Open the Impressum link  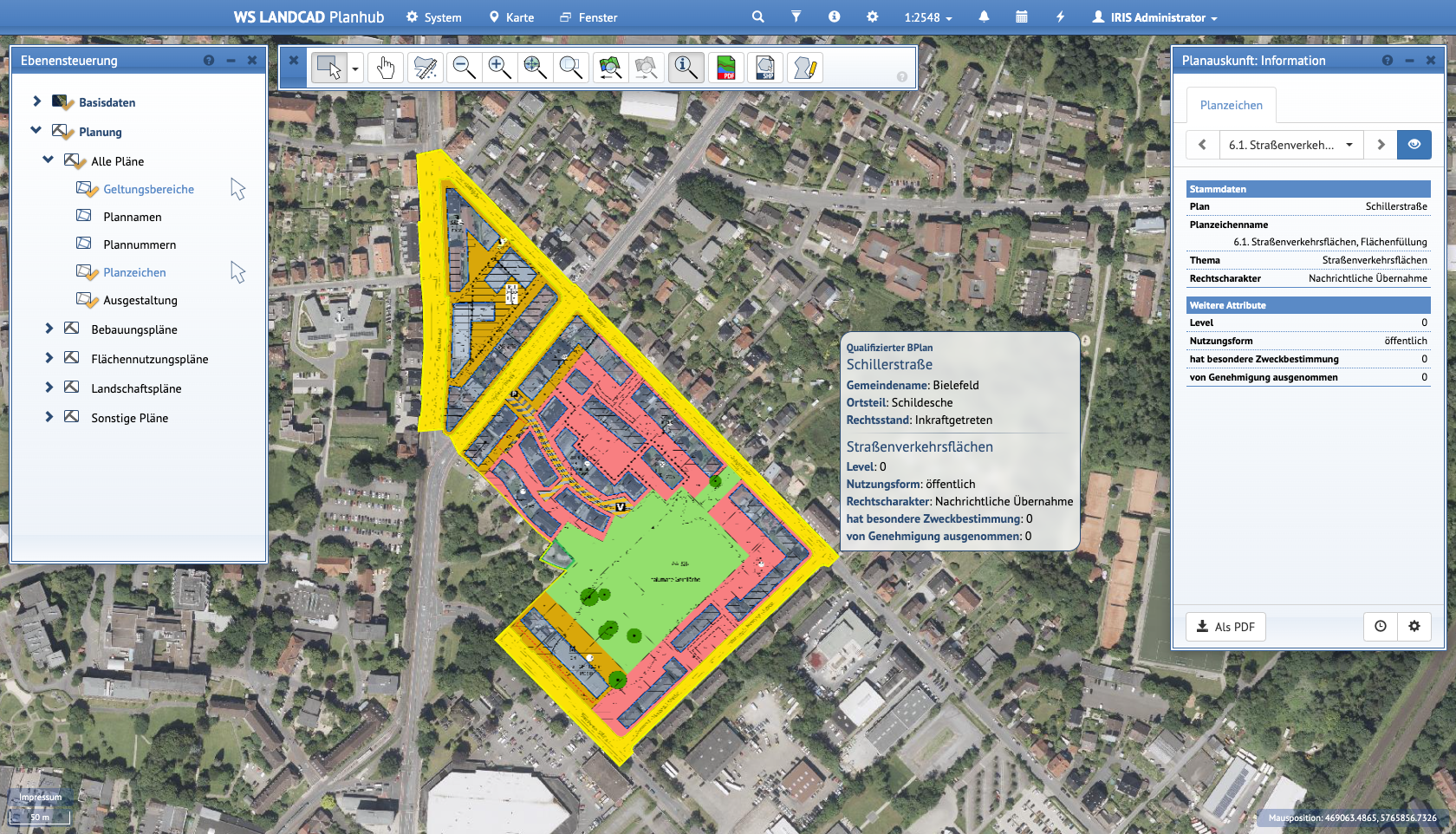point(41,797)
